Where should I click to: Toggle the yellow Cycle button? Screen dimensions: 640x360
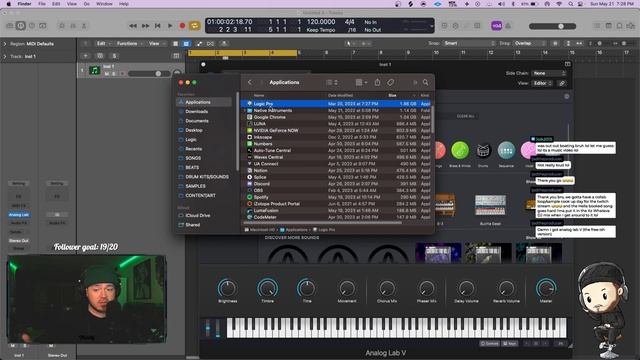point(195,26)
